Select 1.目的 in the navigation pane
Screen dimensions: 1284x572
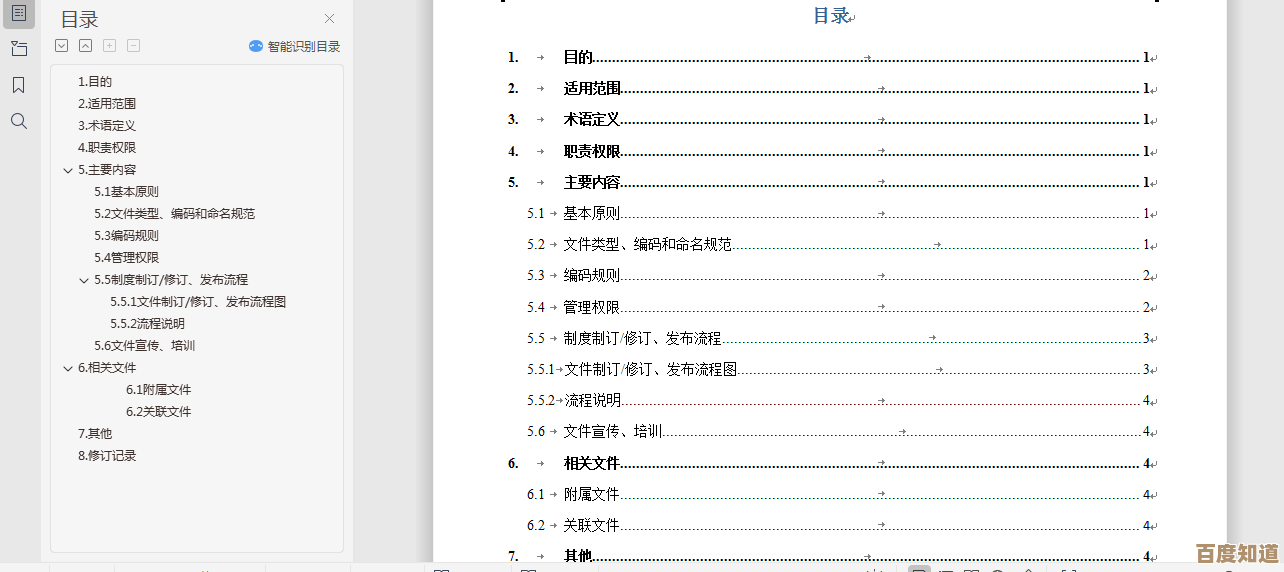pos(95,82)
